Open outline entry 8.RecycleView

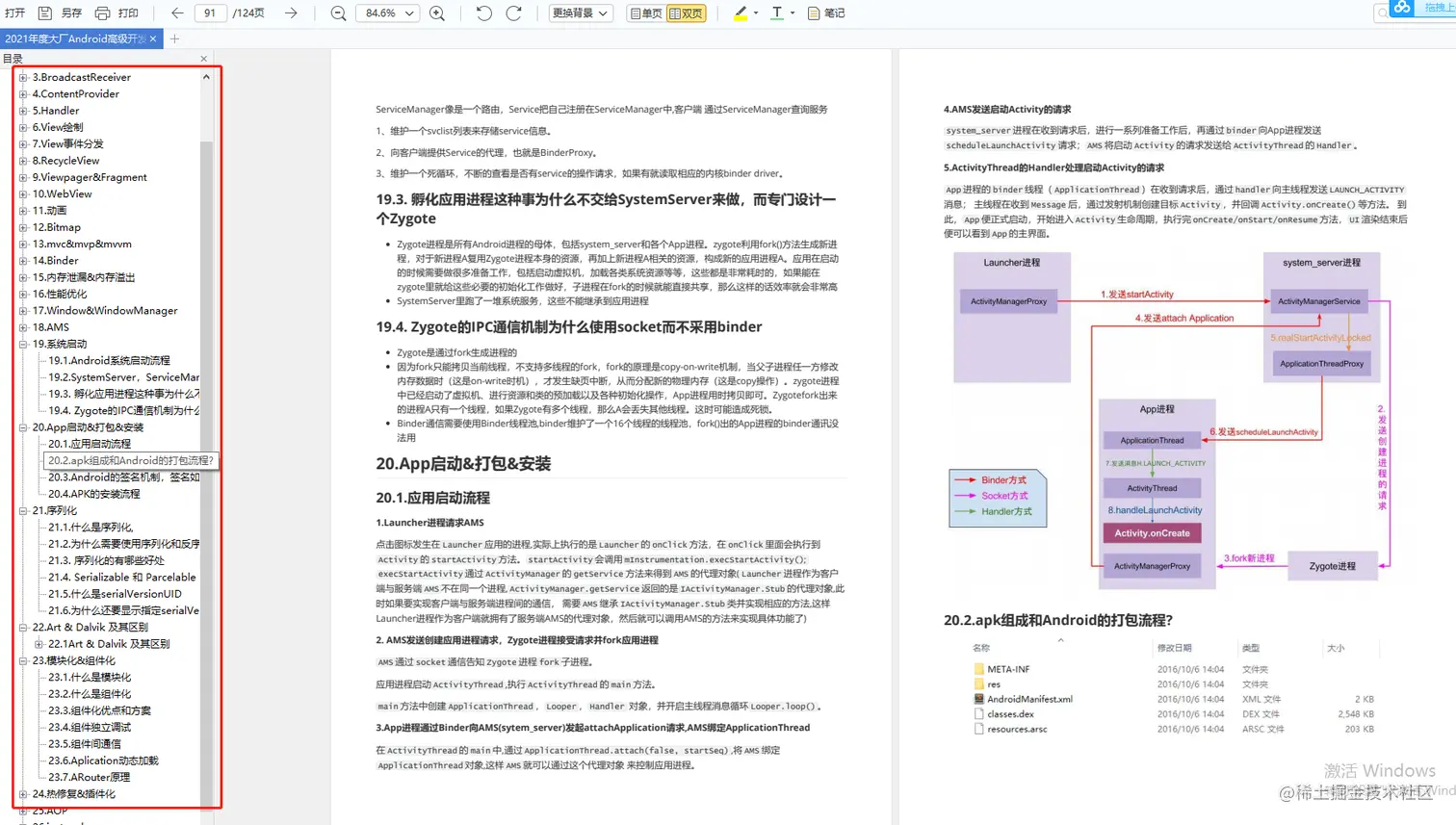click(65, 161)
